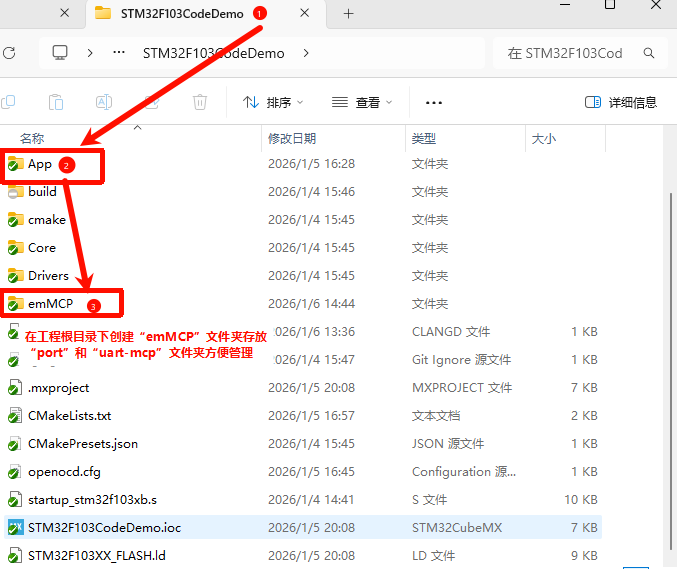Open the 排序 sort dropdown
The height and width of the screenshot is (569, 677).
273,102
